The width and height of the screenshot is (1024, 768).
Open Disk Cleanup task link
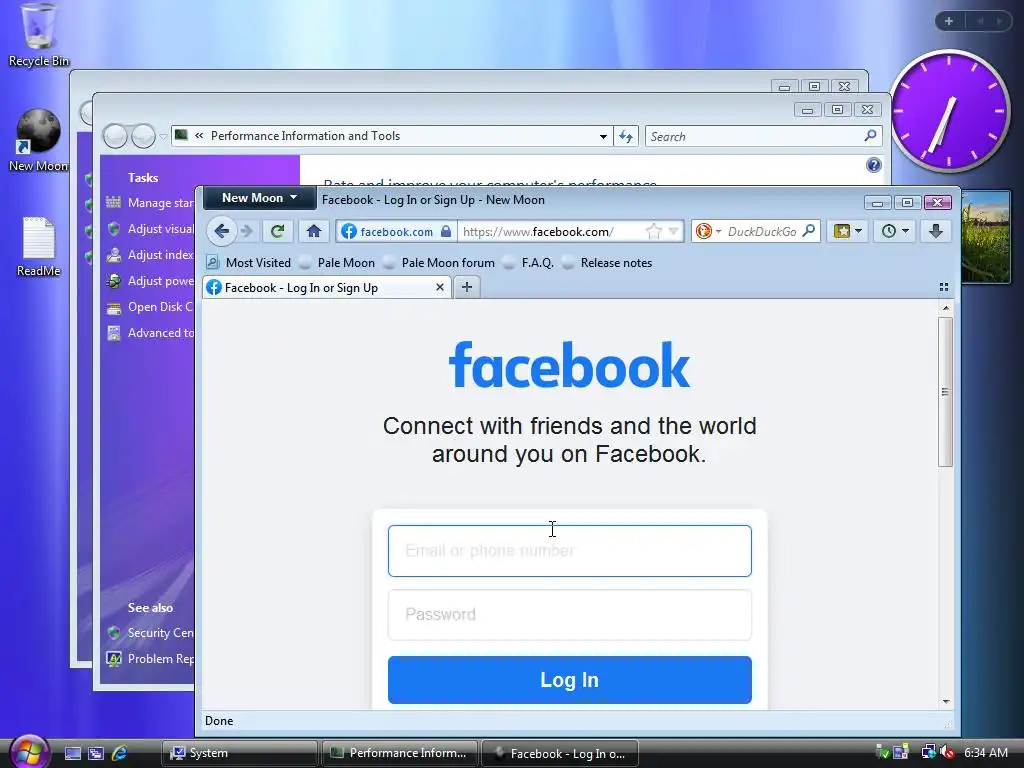(x=150, y=307)
